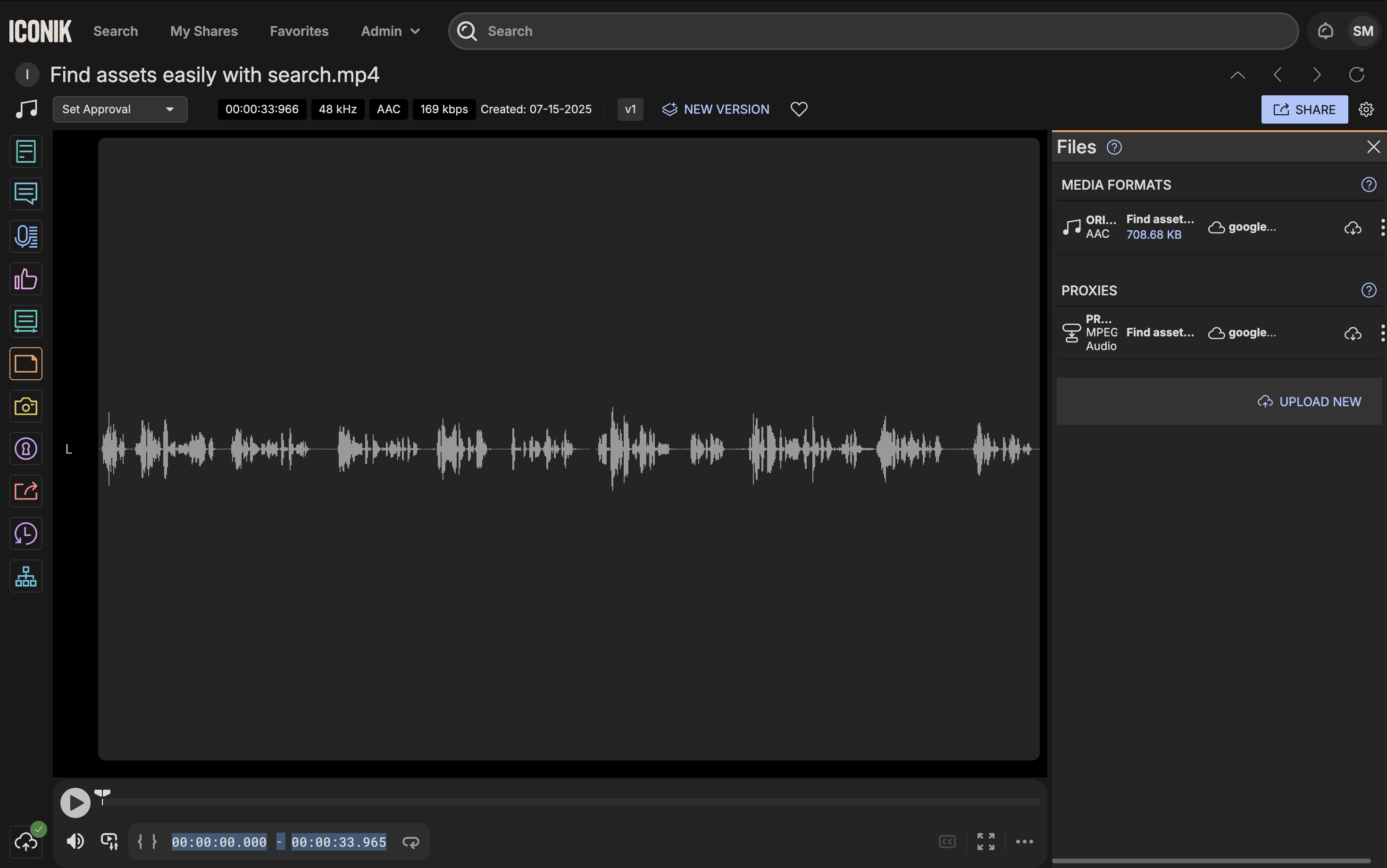Open the Favorites page
1387x868 pixels.
(299, 31)
